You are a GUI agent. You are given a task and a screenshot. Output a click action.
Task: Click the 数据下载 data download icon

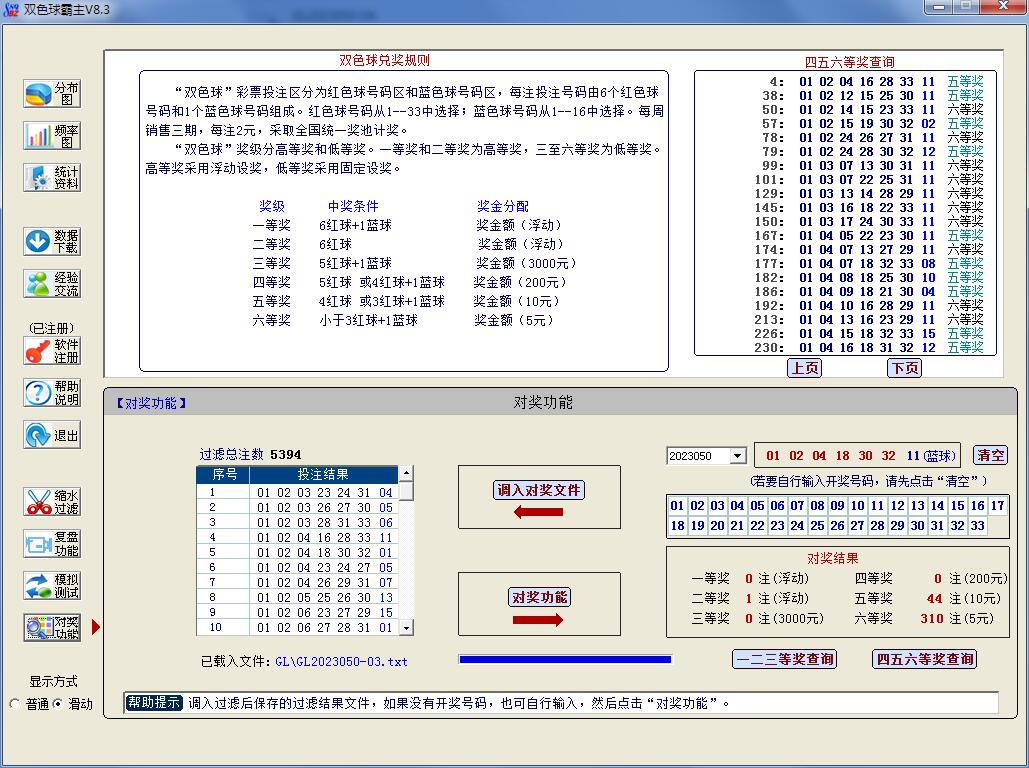click(x=52, y=241)
